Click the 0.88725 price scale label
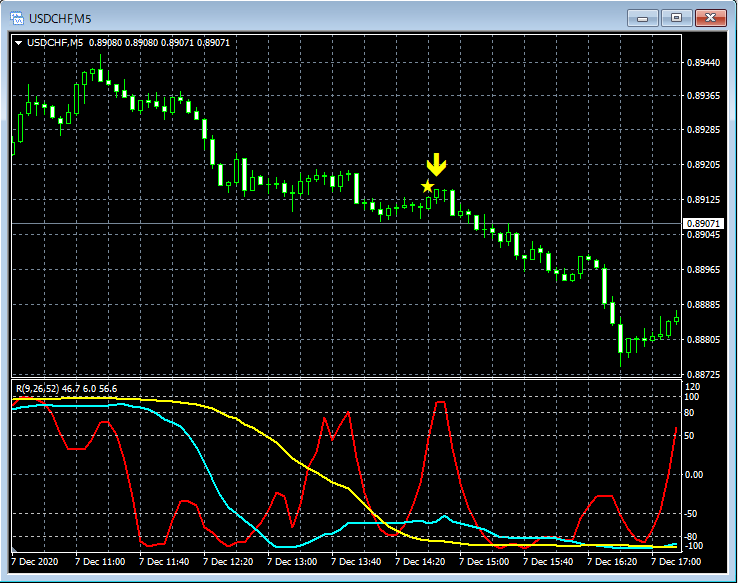The width and height of the screenshot is (739, 583). 704,375
